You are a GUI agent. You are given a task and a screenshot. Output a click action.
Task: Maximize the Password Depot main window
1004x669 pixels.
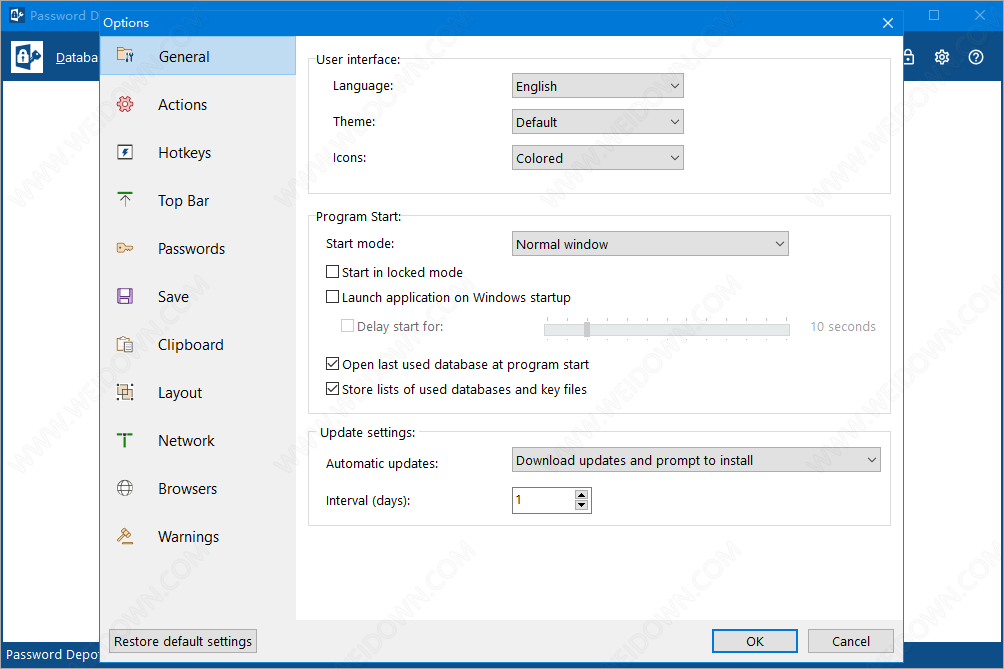coord(934,15)
